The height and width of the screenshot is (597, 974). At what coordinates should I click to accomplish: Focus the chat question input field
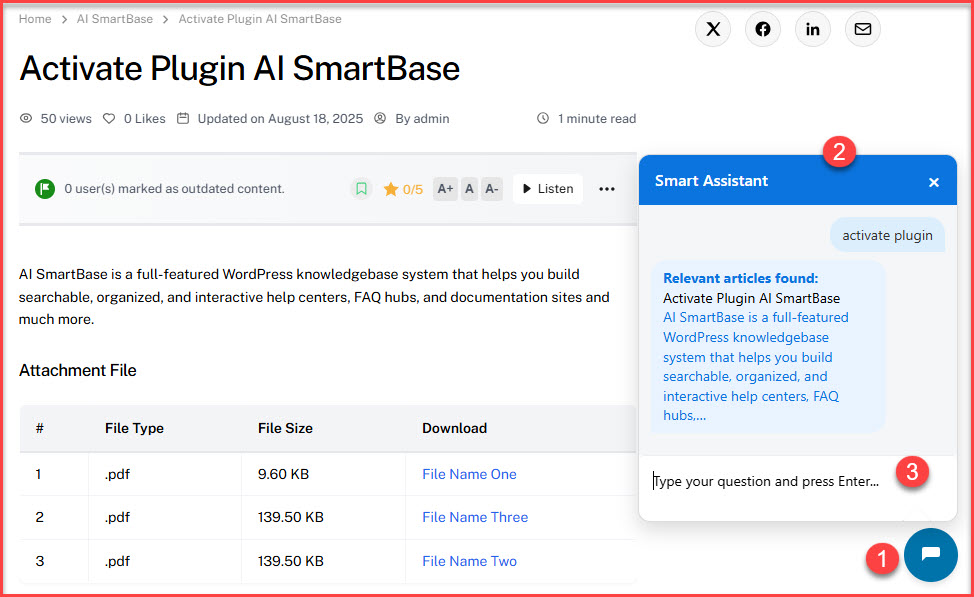(770, 481)
